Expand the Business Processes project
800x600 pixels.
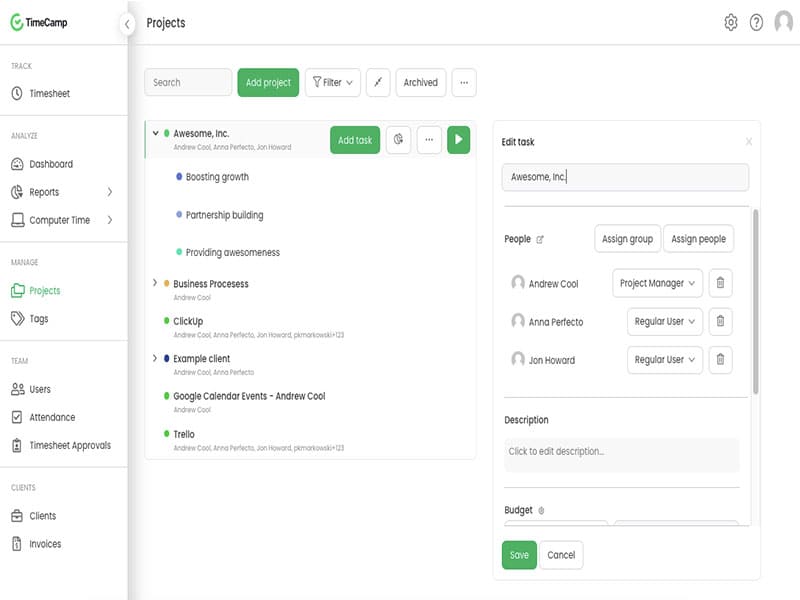point(155,284)
